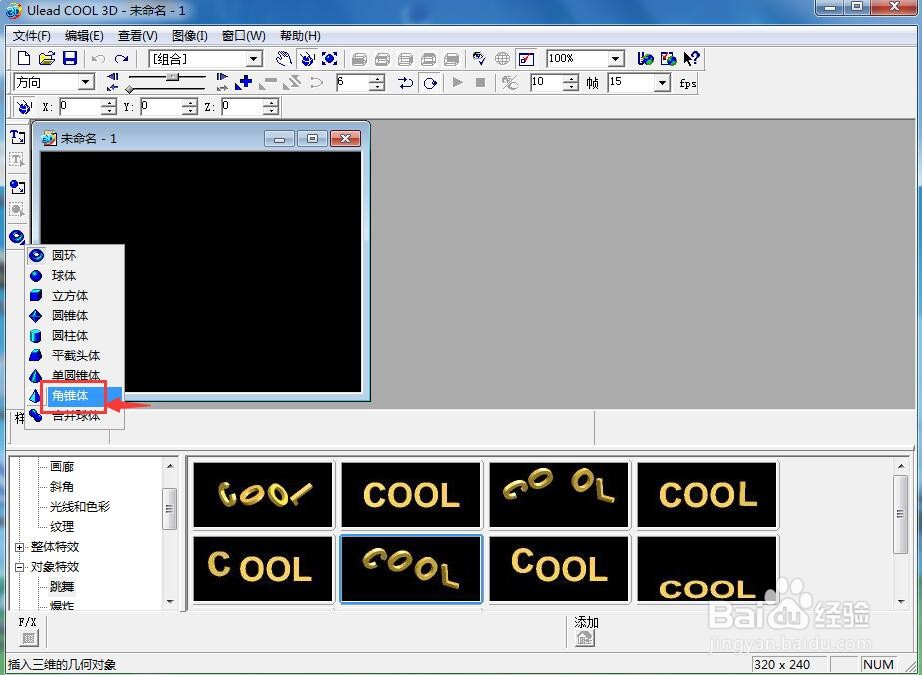Click the insert geometric object torus icon

click(x=17, y=237)
